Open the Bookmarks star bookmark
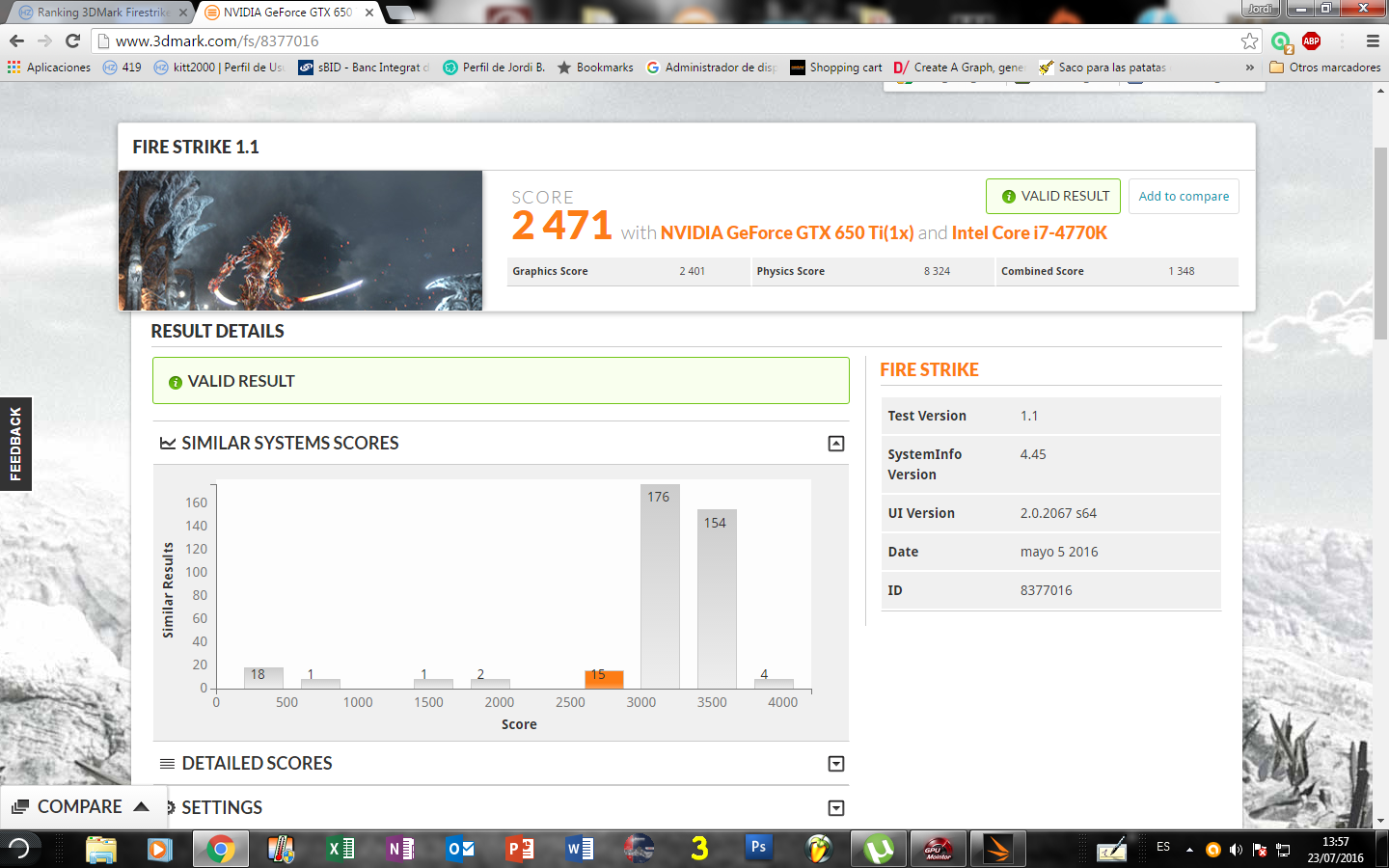 pyautogui.click(x=595, y=68)
